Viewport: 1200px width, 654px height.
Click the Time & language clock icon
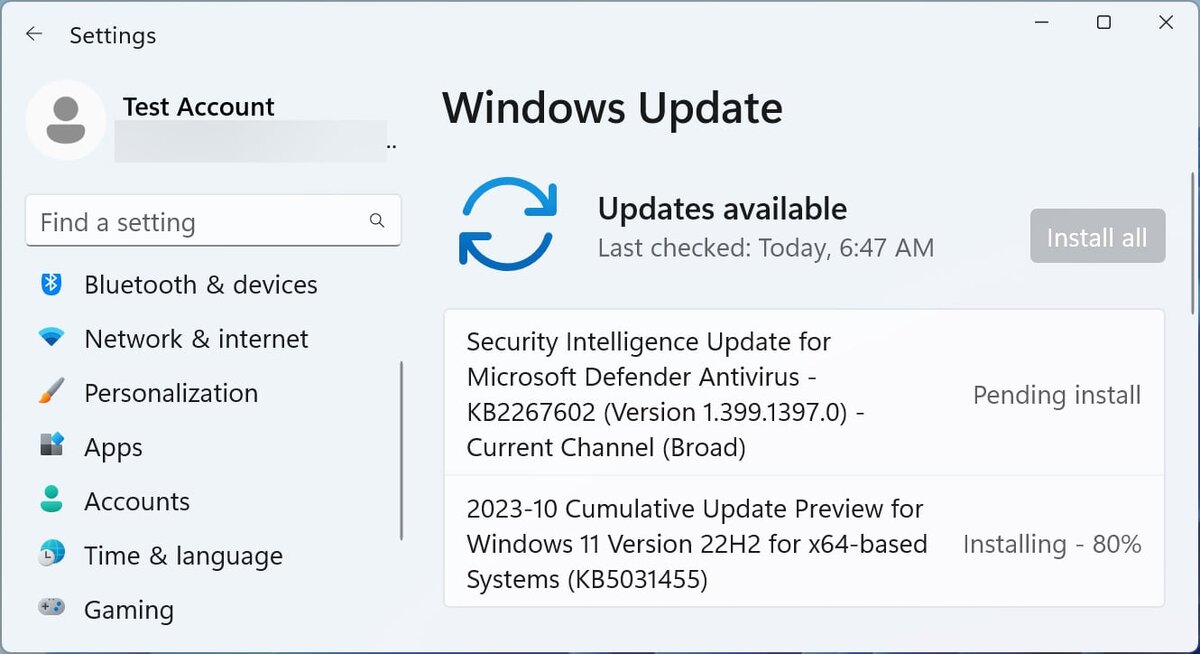coord(52,554)
